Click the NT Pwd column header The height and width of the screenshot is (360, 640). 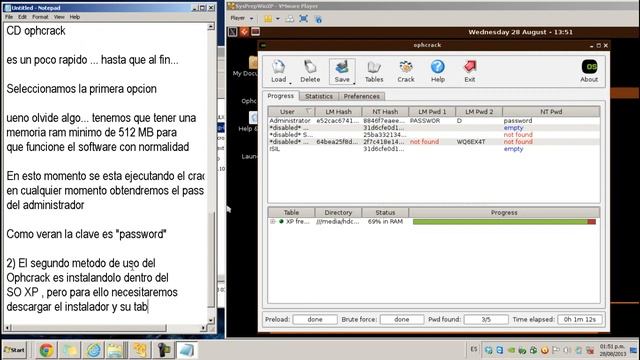click(x=551, y=111)
